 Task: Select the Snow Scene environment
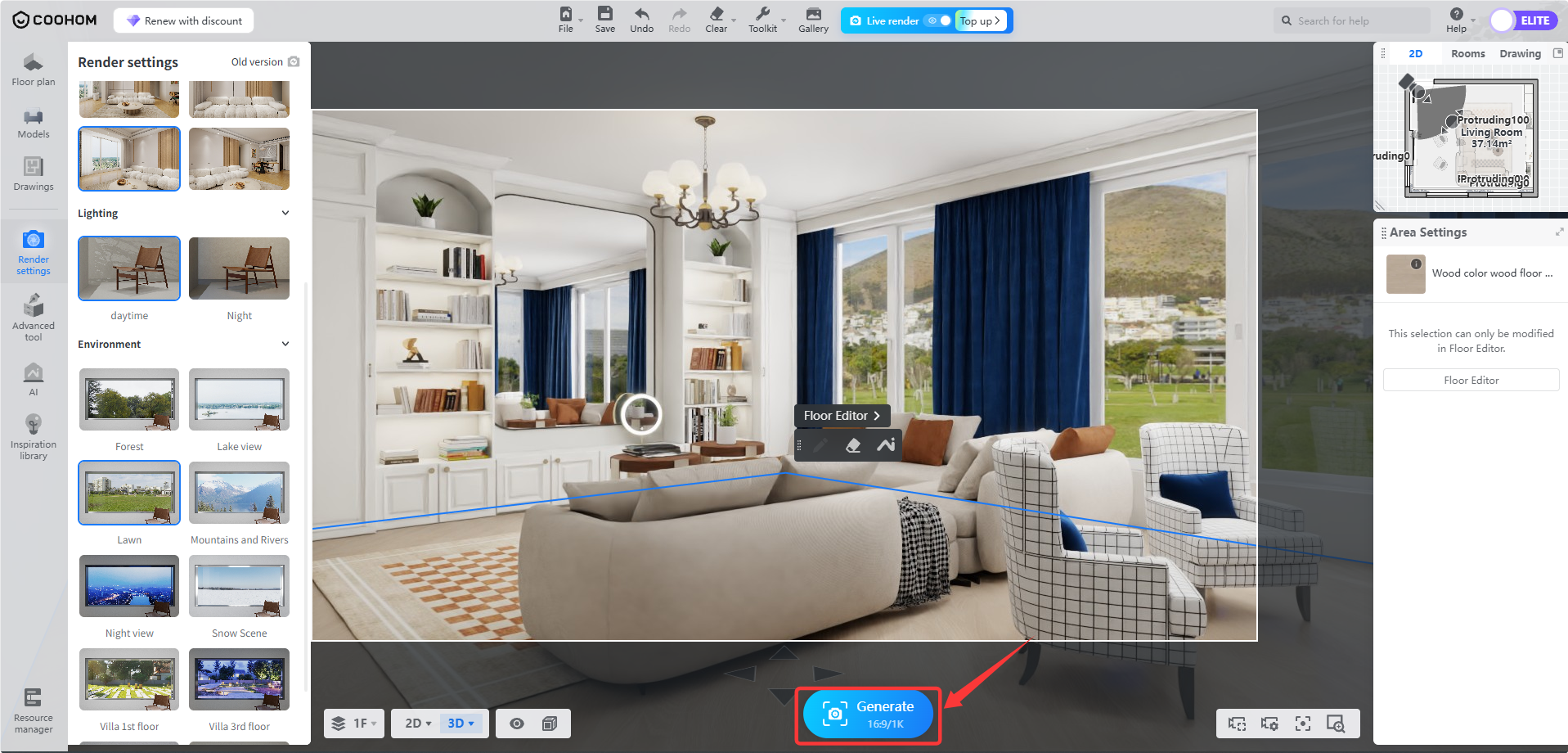(239, 586)
